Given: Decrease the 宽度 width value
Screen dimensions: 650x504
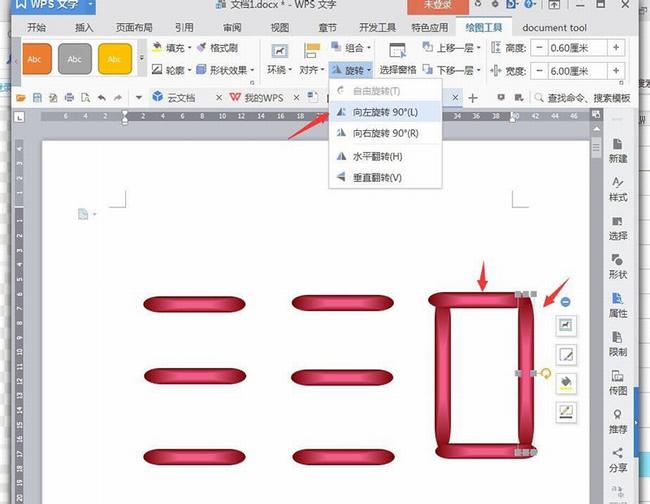Looking at the screenshot, I should click(x=539, y=71).
